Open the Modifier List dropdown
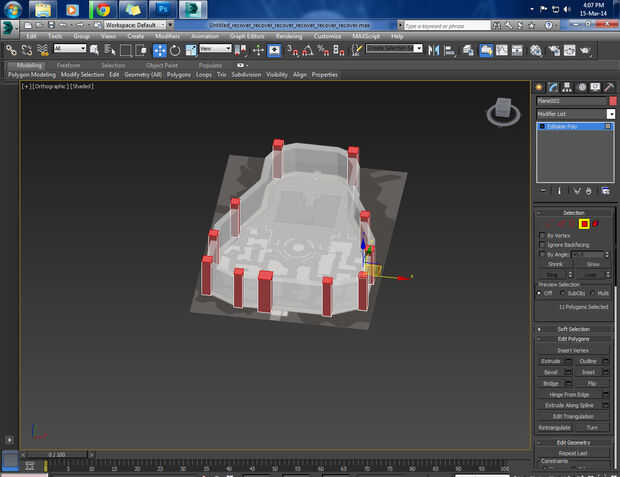Viewport: 620px width, 477px height. (x=611, y=114)
